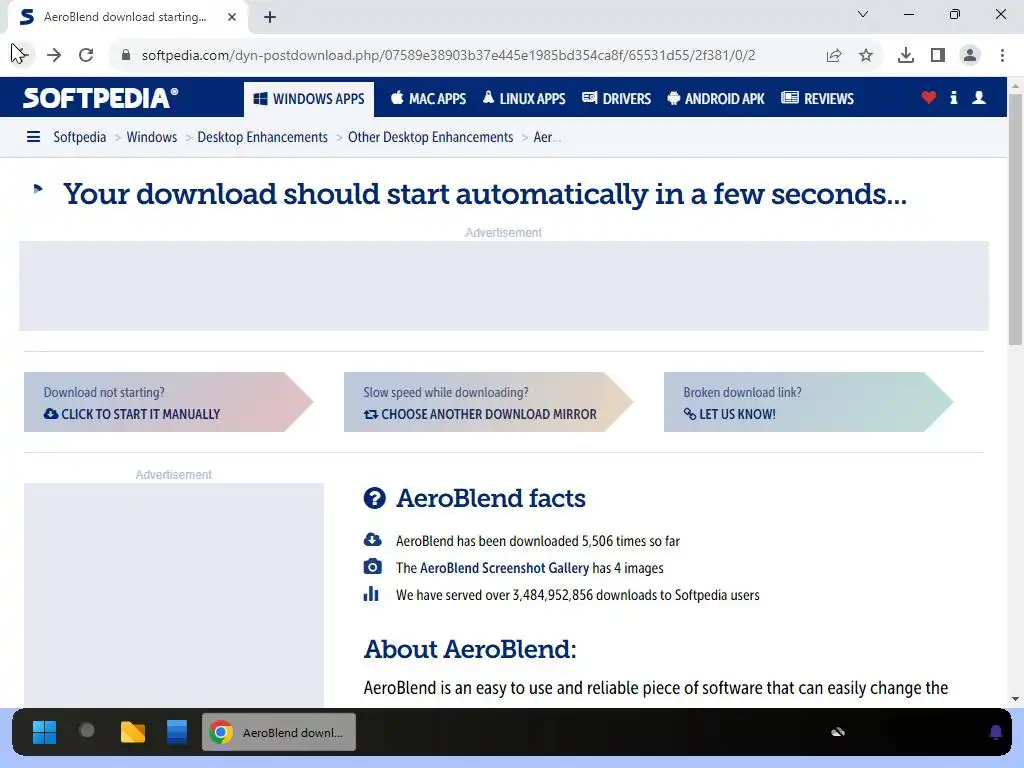1024x768 pixels.
Task: Click the scrollbar down arrow
Action: (1015, 699)
